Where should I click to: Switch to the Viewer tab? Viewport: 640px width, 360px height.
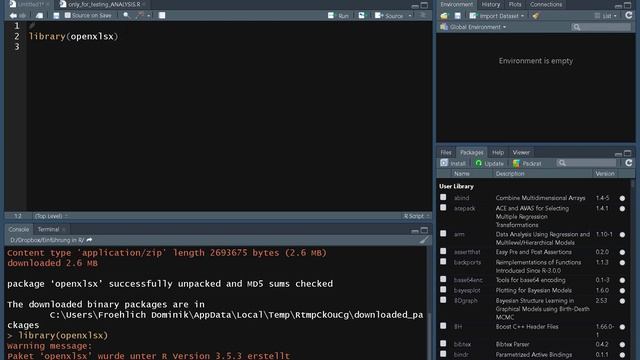point(521,152)
